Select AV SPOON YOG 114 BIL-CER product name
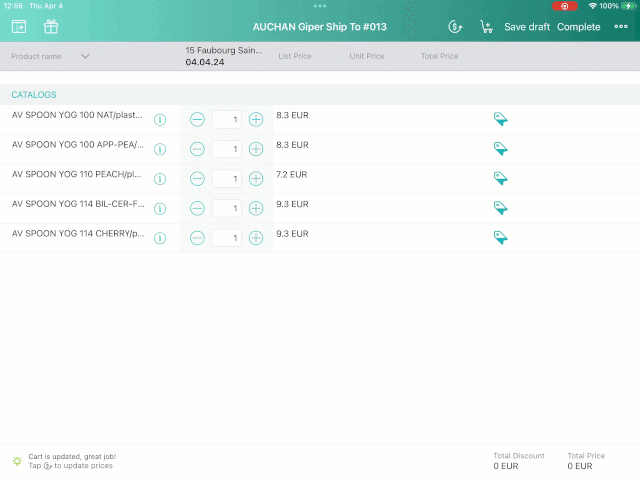 click(x=78, y=204)
